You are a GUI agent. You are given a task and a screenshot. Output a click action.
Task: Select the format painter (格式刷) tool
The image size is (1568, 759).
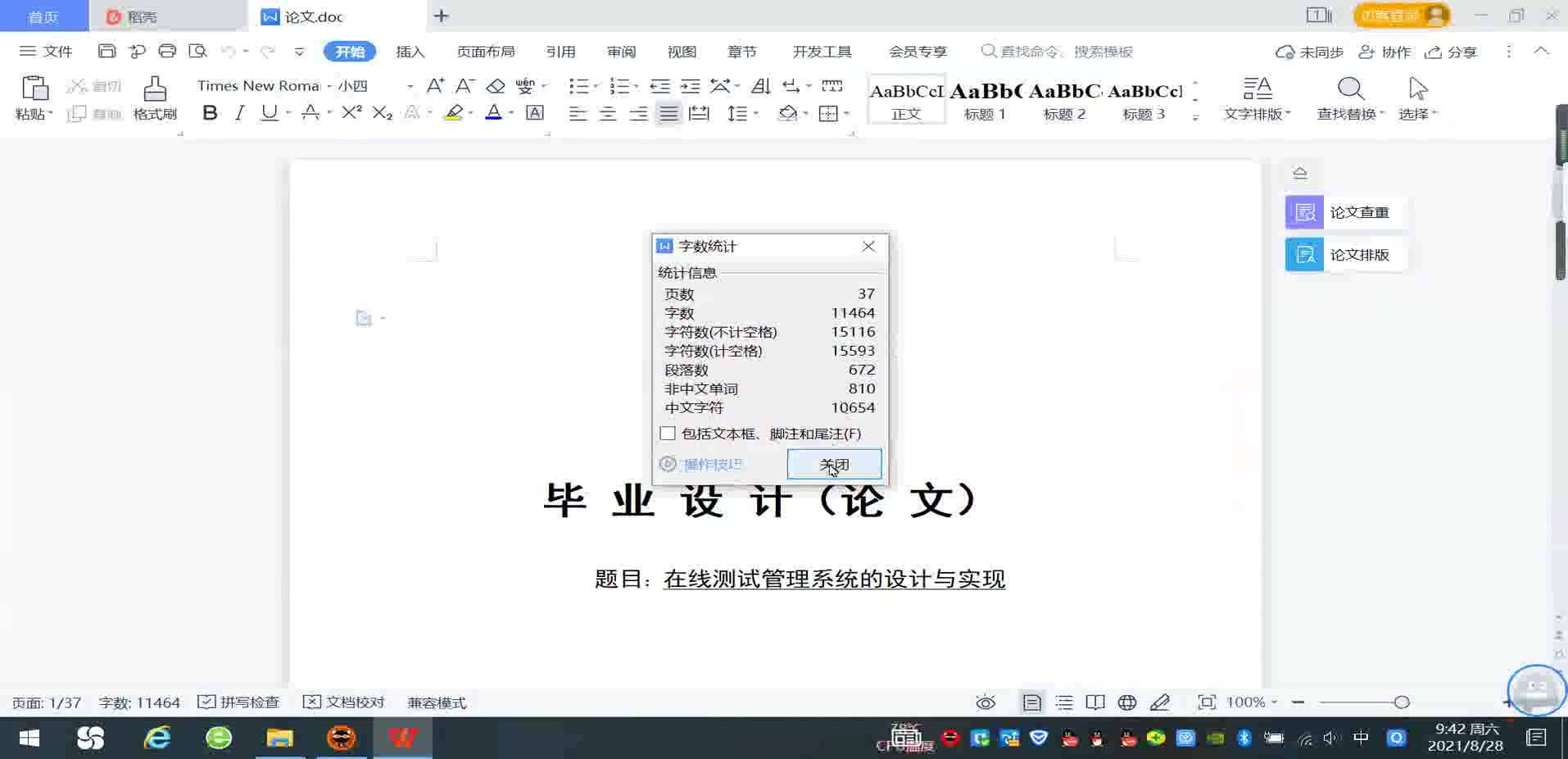155,98
